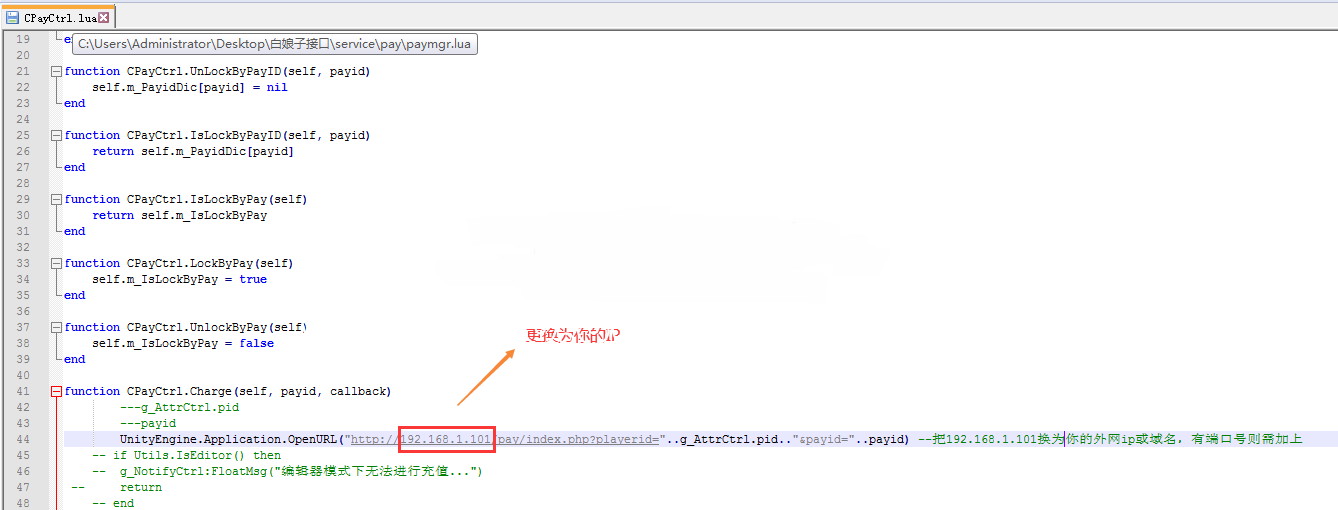Image resolution: width=1338 pixels, height=510 pixels.
Task: Collapse the UnlockByPay function on line 37
Action: tap(56, 327)
